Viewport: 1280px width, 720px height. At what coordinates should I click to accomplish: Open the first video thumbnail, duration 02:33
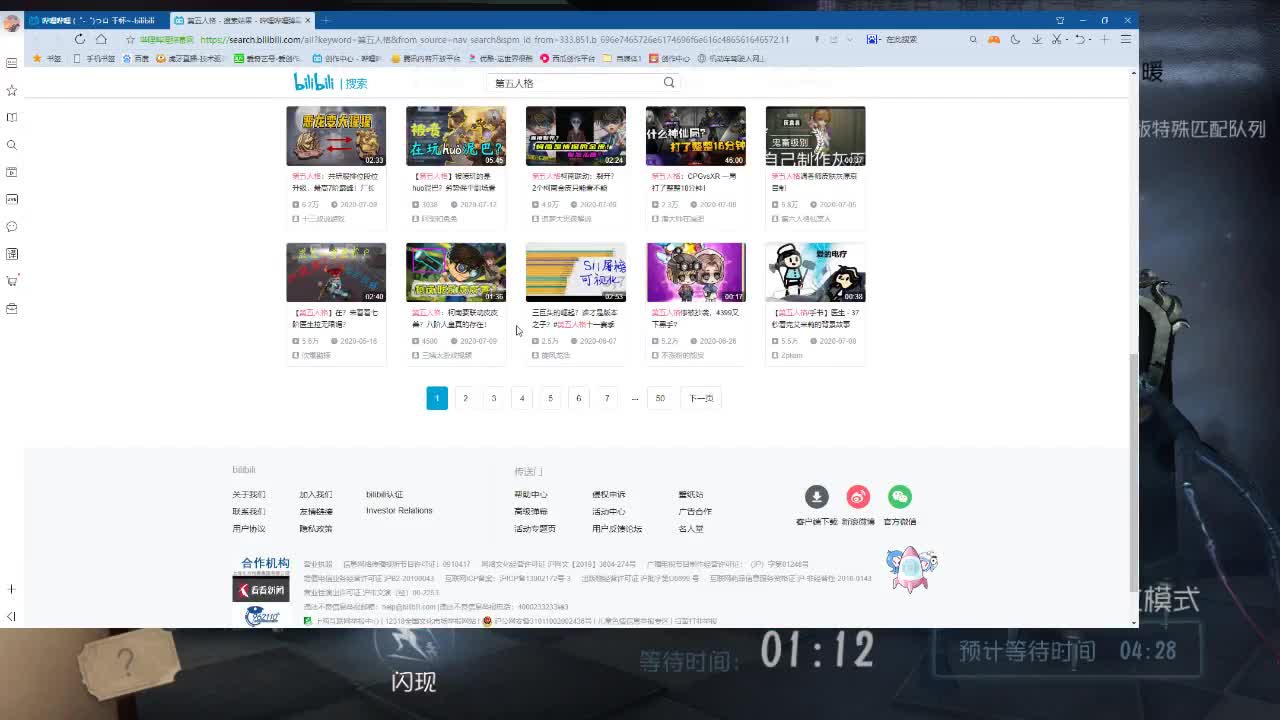pos(336,136)
